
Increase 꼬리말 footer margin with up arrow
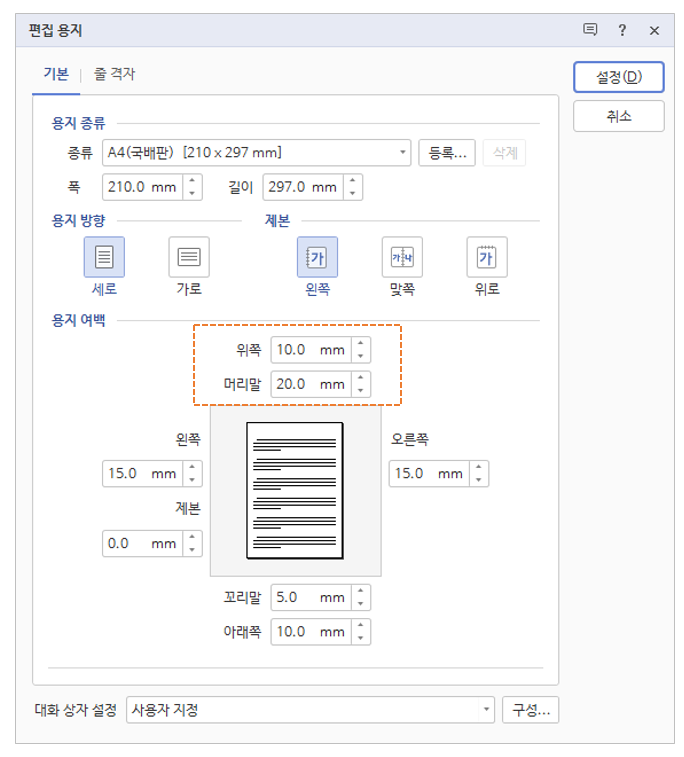point(361,591)
